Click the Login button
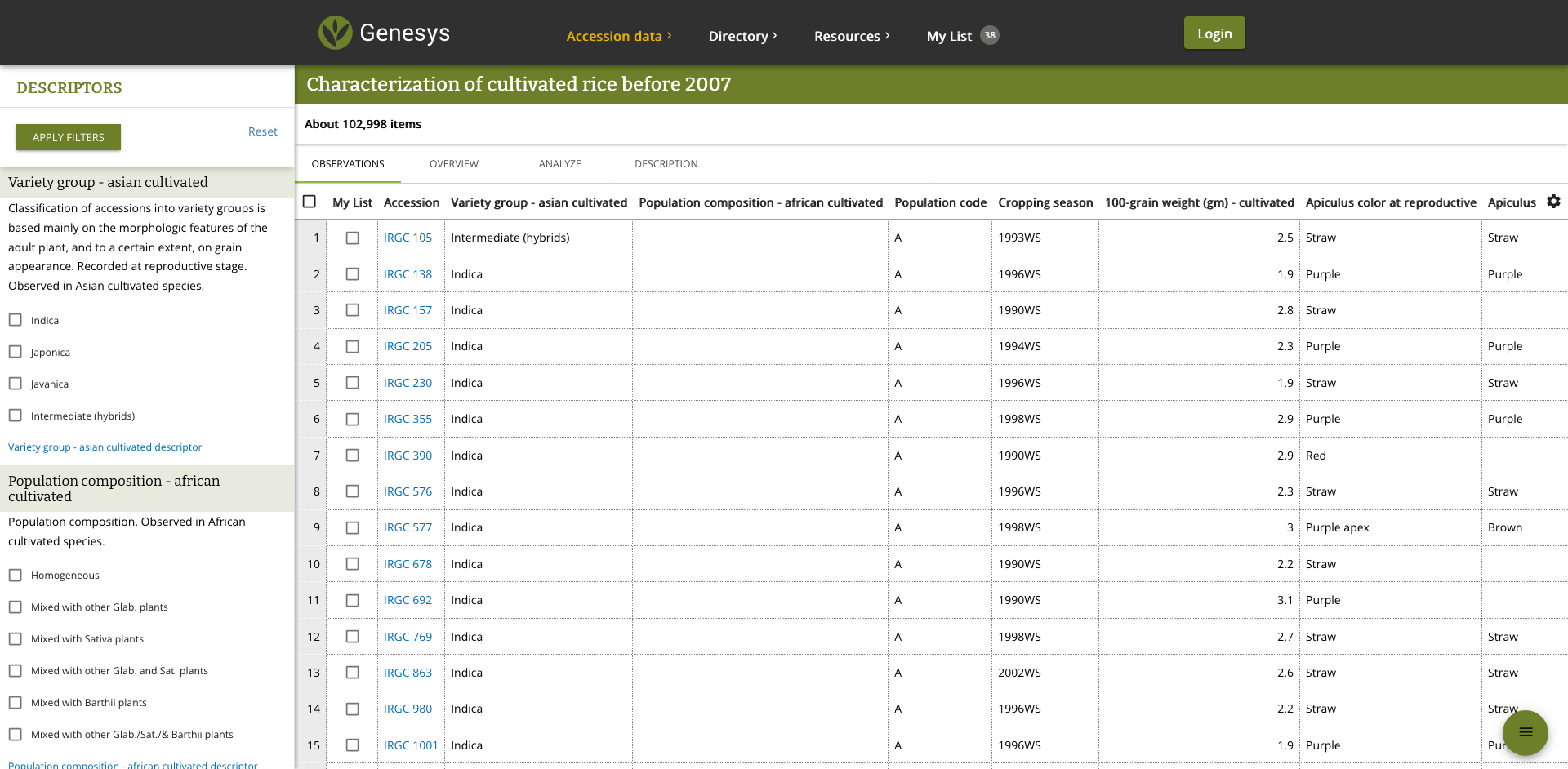The image size is (1568, 769). [1214, 33]
